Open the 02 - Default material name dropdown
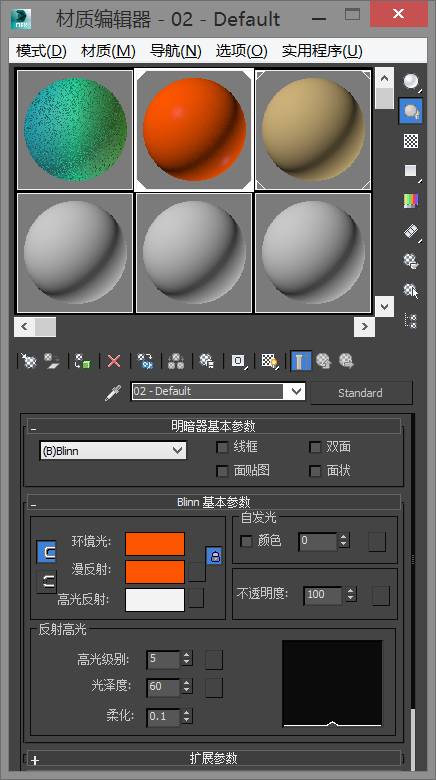436x780 pixels. pyautogui.click(x=297, y=391)
